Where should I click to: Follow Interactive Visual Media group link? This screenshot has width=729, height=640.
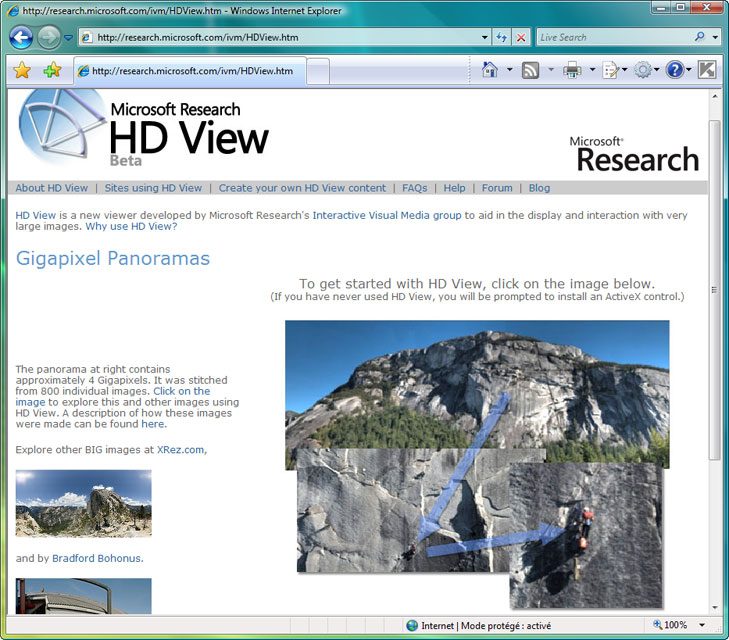tap(387, 215)
